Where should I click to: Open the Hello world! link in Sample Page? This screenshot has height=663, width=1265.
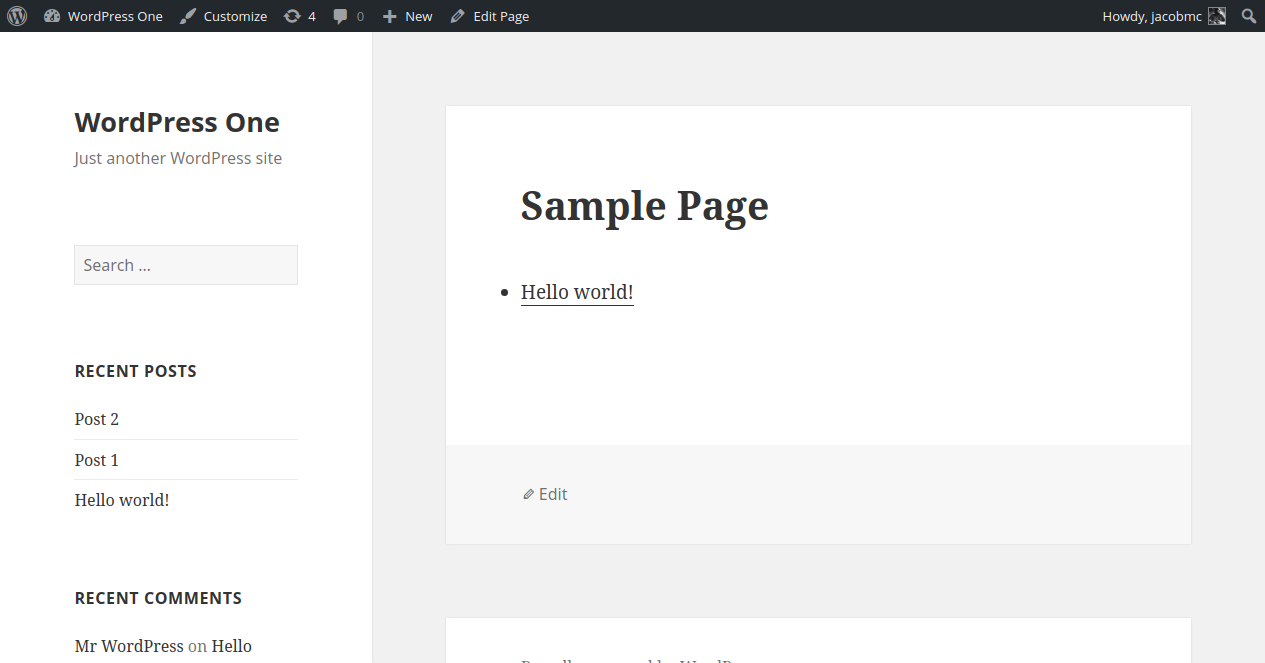point(577,292)
